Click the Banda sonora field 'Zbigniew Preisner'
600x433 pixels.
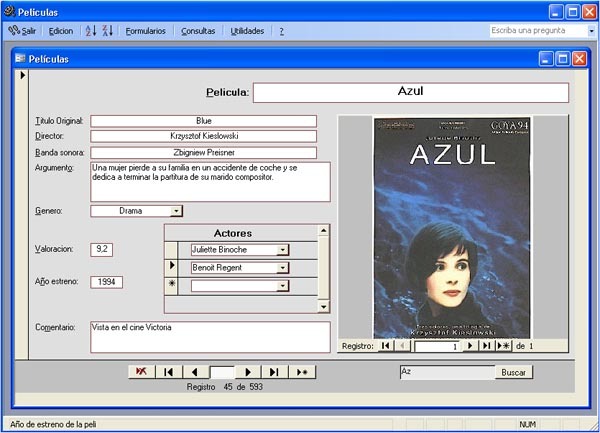pyautogui.click(x=203, y=153)
